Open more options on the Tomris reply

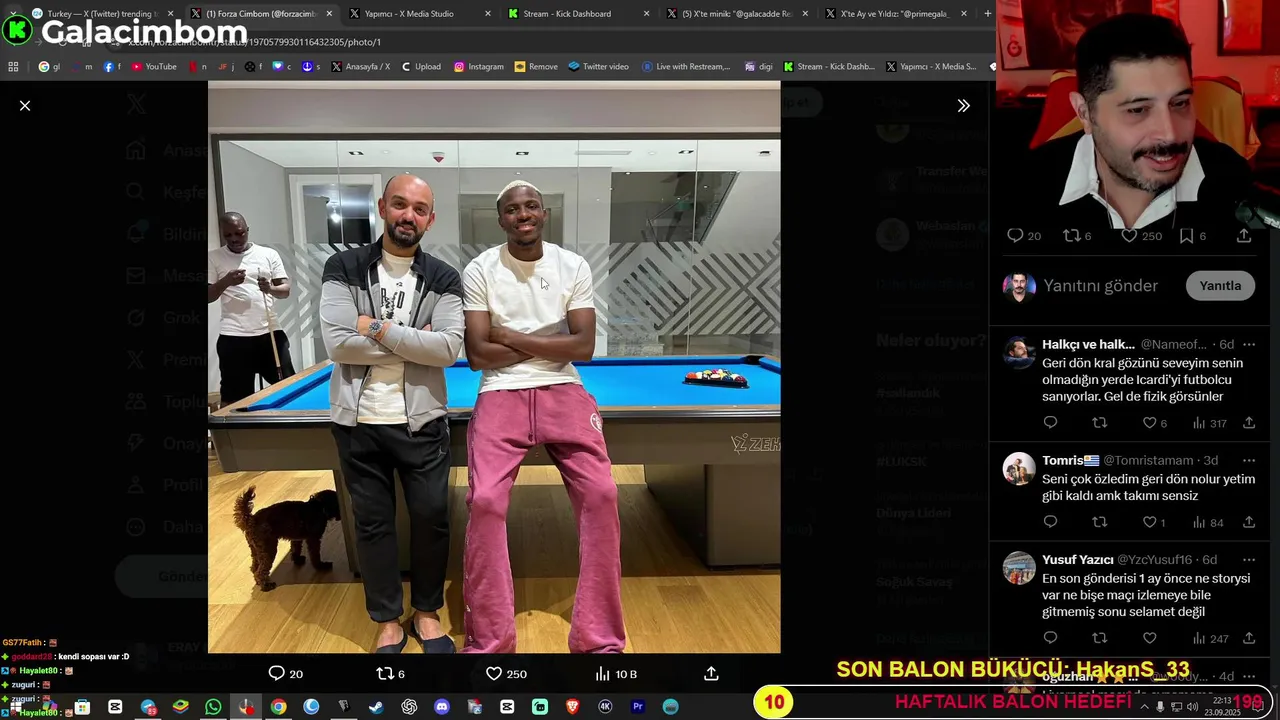pos(1249,461)
